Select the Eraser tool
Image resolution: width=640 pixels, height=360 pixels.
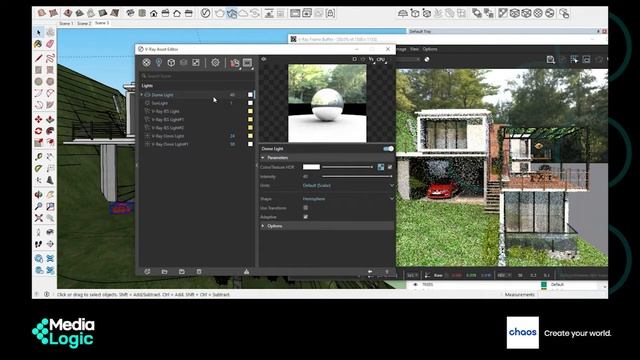pos(50,43)
